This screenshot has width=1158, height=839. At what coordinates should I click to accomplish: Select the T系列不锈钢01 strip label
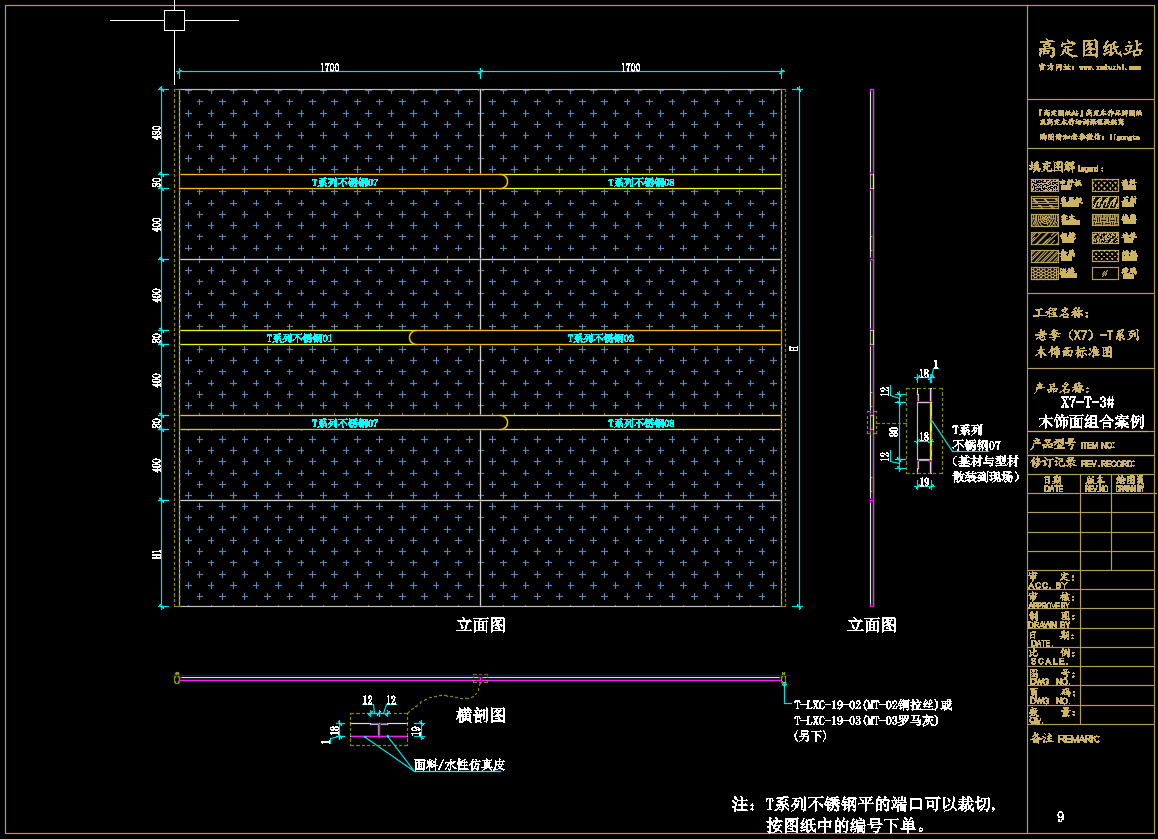click(300, 338)
